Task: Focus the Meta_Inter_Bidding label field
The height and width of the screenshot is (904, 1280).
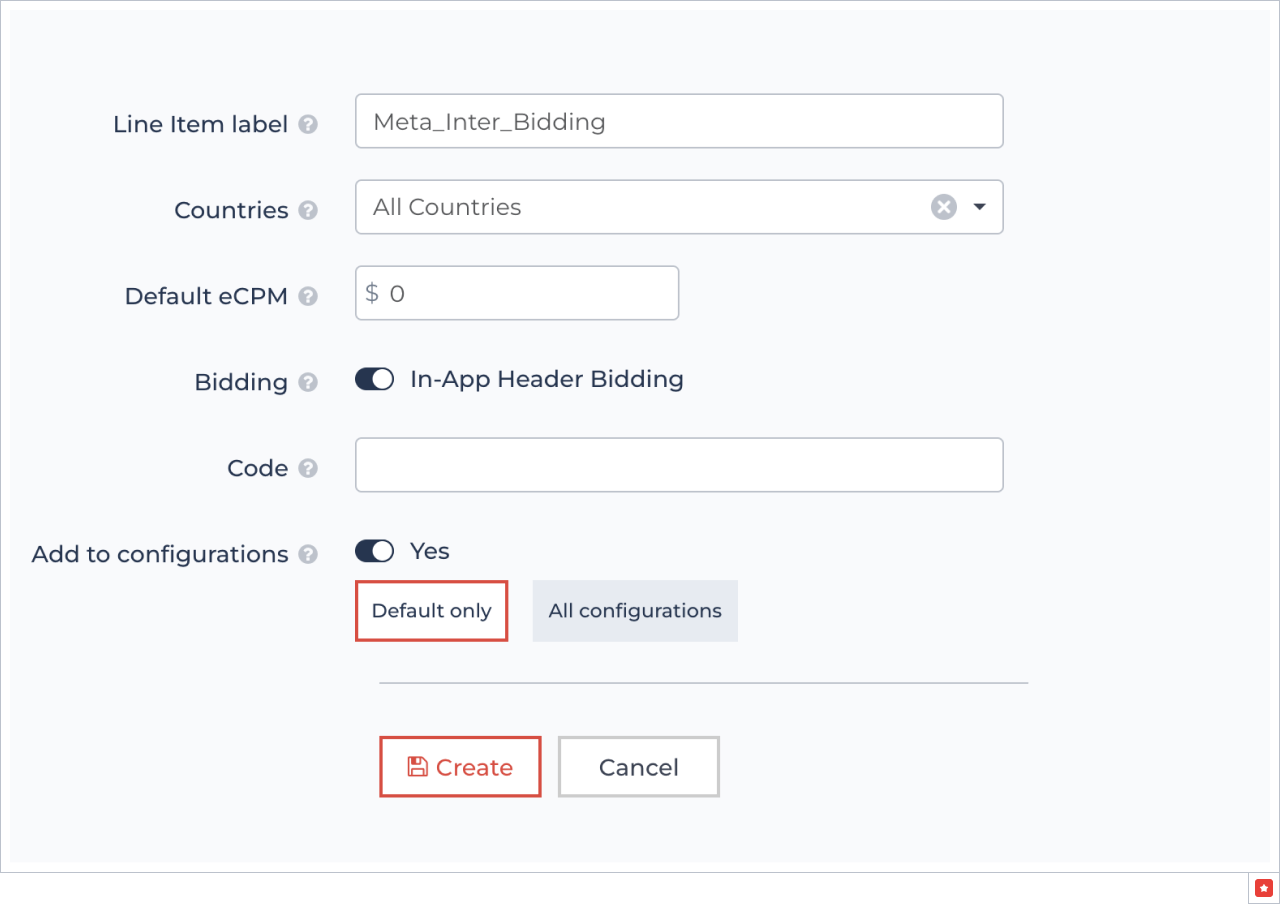Action: click(x=679, y=121)
